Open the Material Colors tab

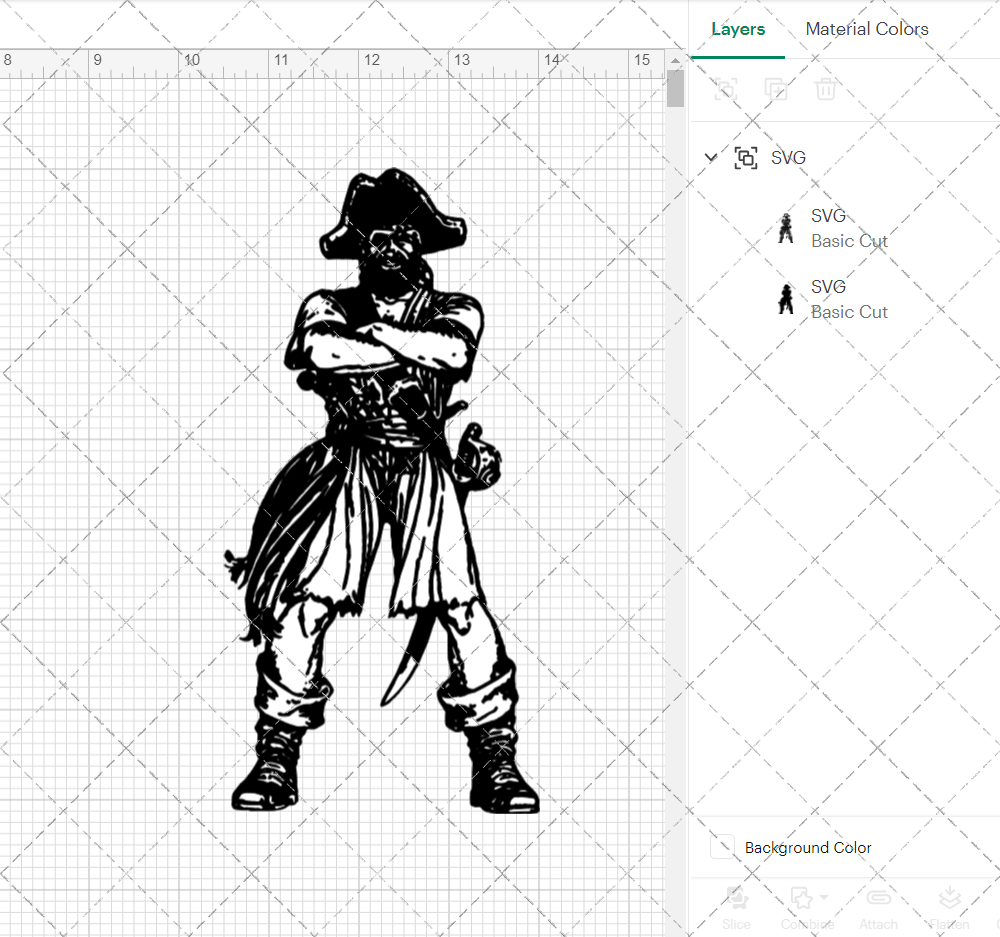click(x=867, y=29)
